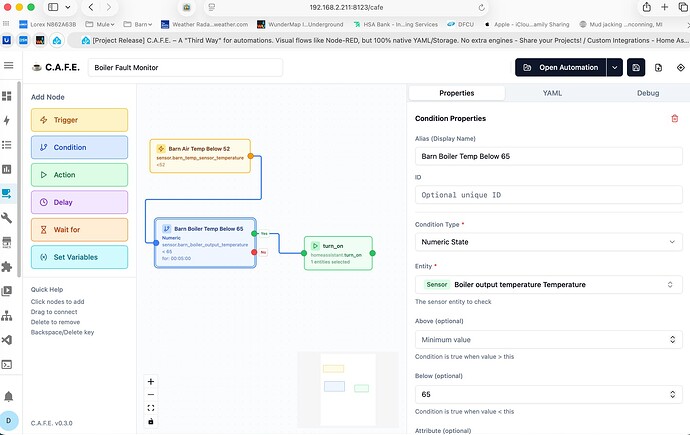Open the Entity sensor selector

tap(548, 285)
